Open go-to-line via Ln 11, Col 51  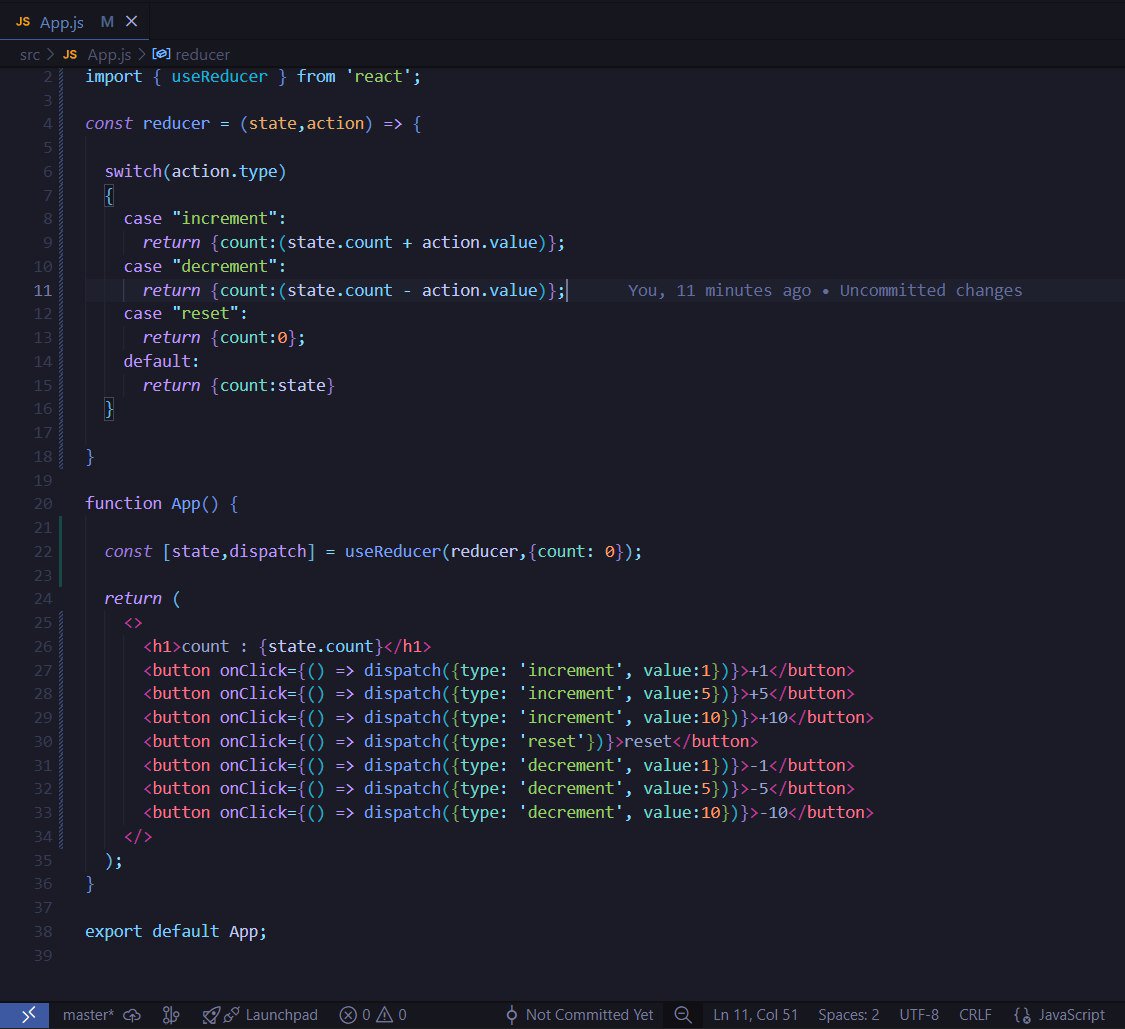click(755, 1015)
